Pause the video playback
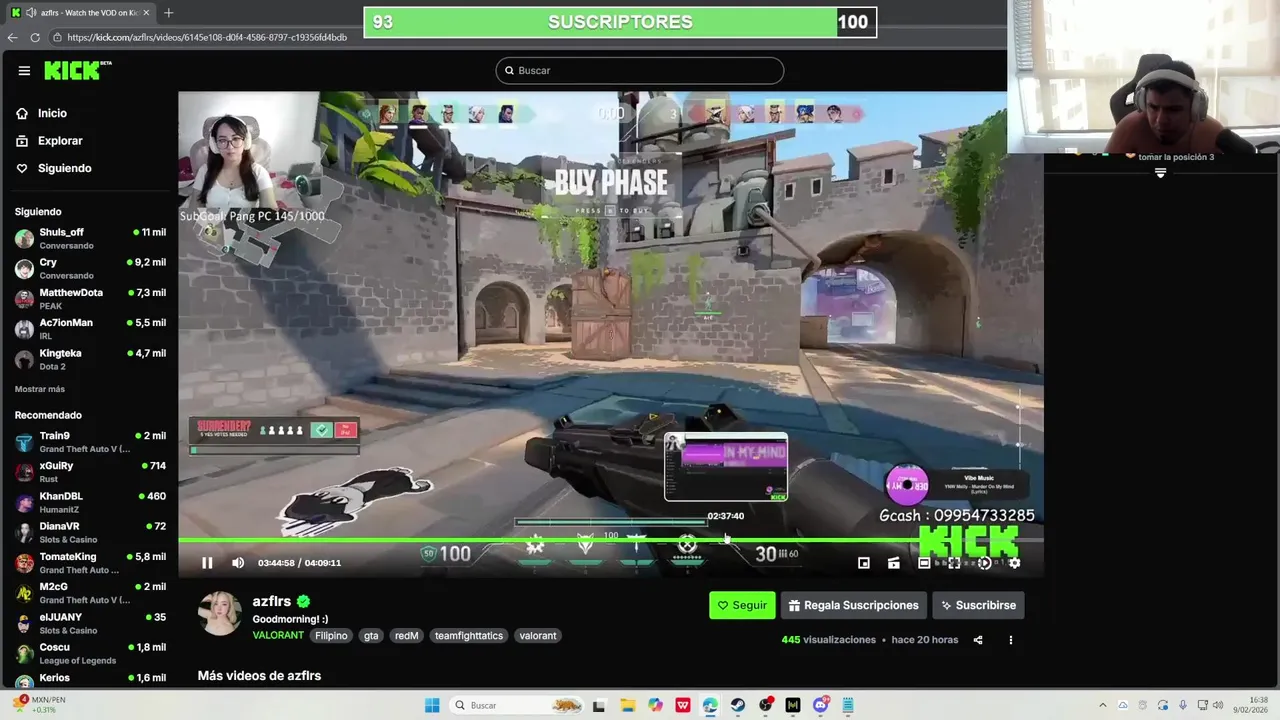Viewport: 1280px width, 720px height. pyautogui.click(x=207, y=563)
